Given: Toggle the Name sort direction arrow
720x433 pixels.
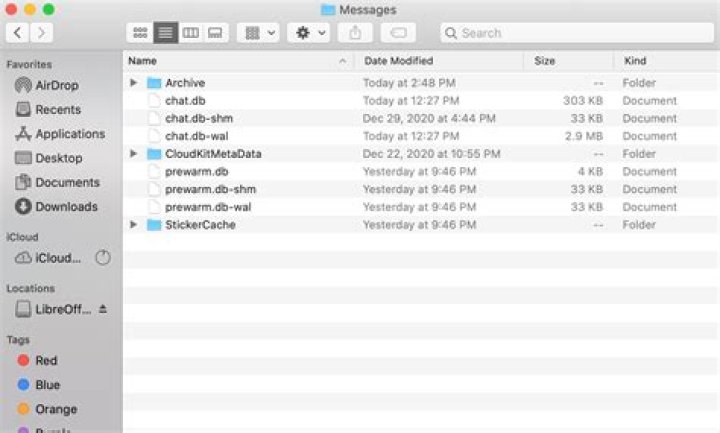Looking at the screenshot, I should tap(343, 61).
